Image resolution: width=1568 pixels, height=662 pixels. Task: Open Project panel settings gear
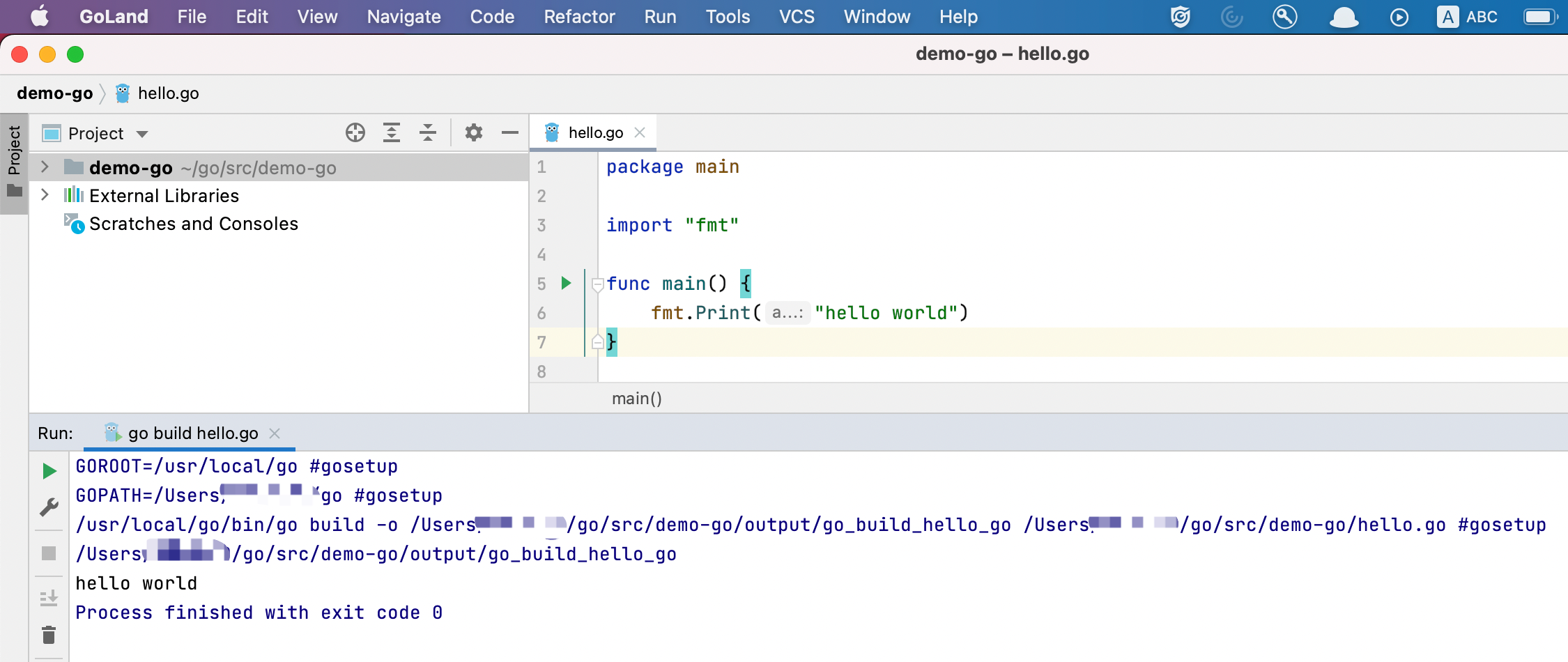(474, 132)
